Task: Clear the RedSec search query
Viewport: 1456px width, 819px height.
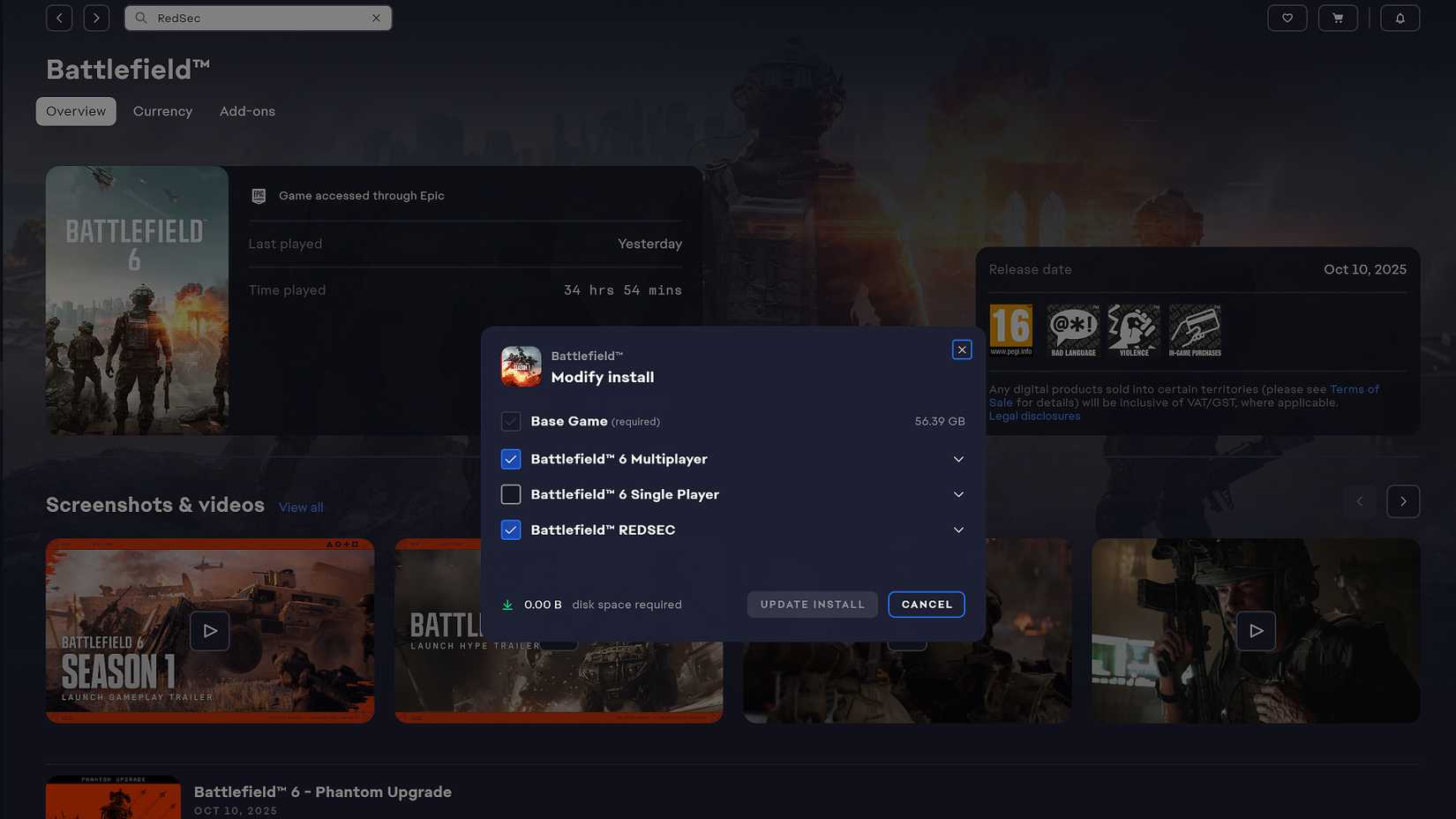Action: click(x=375, y=18)
